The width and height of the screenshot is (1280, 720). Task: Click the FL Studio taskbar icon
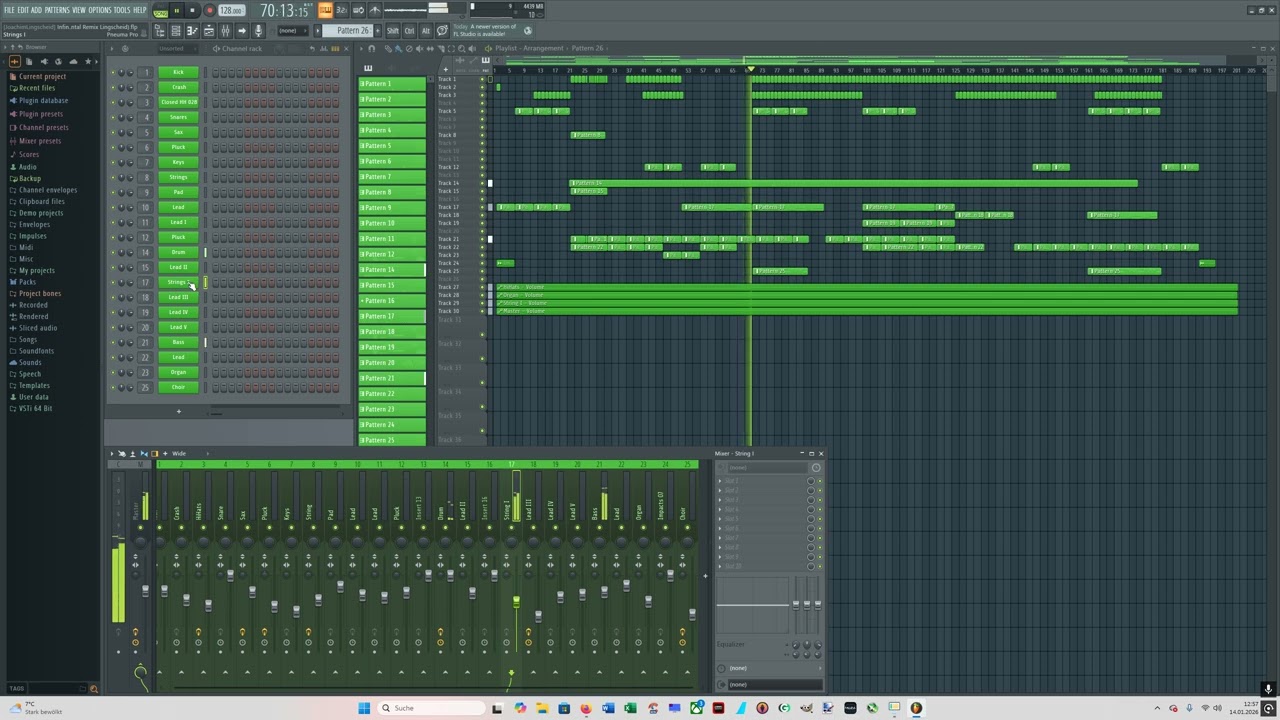(x=916, y=708)
